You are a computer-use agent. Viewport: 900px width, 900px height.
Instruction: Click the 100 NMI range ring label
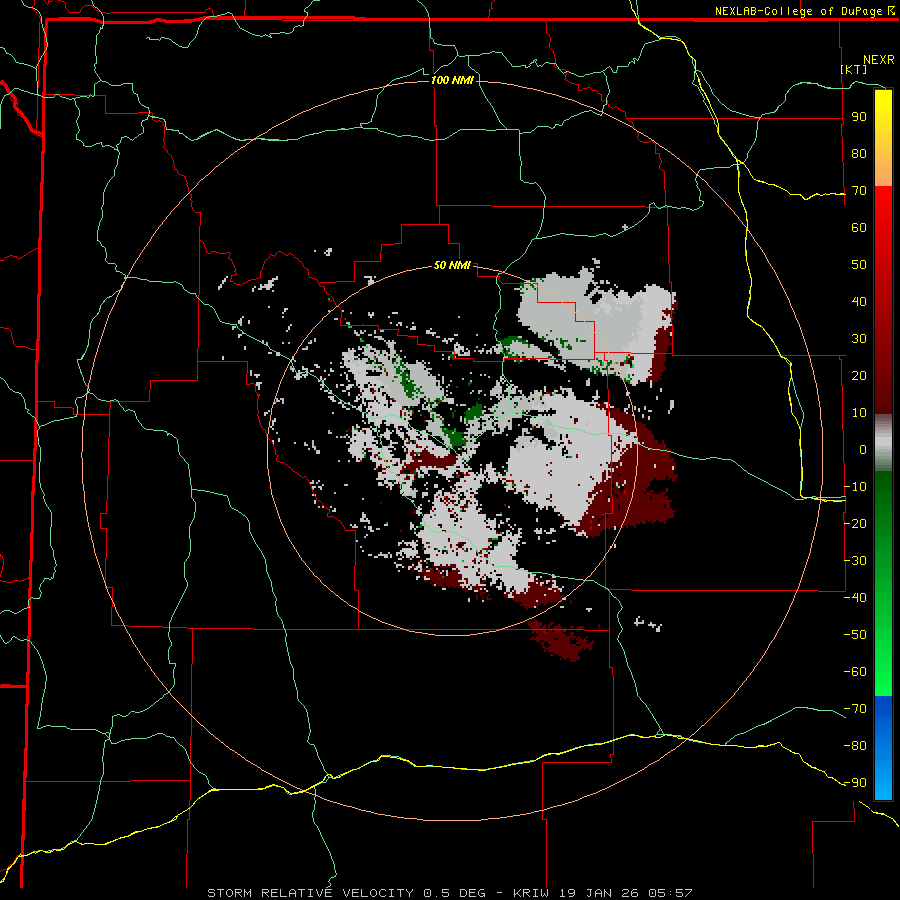452,80
